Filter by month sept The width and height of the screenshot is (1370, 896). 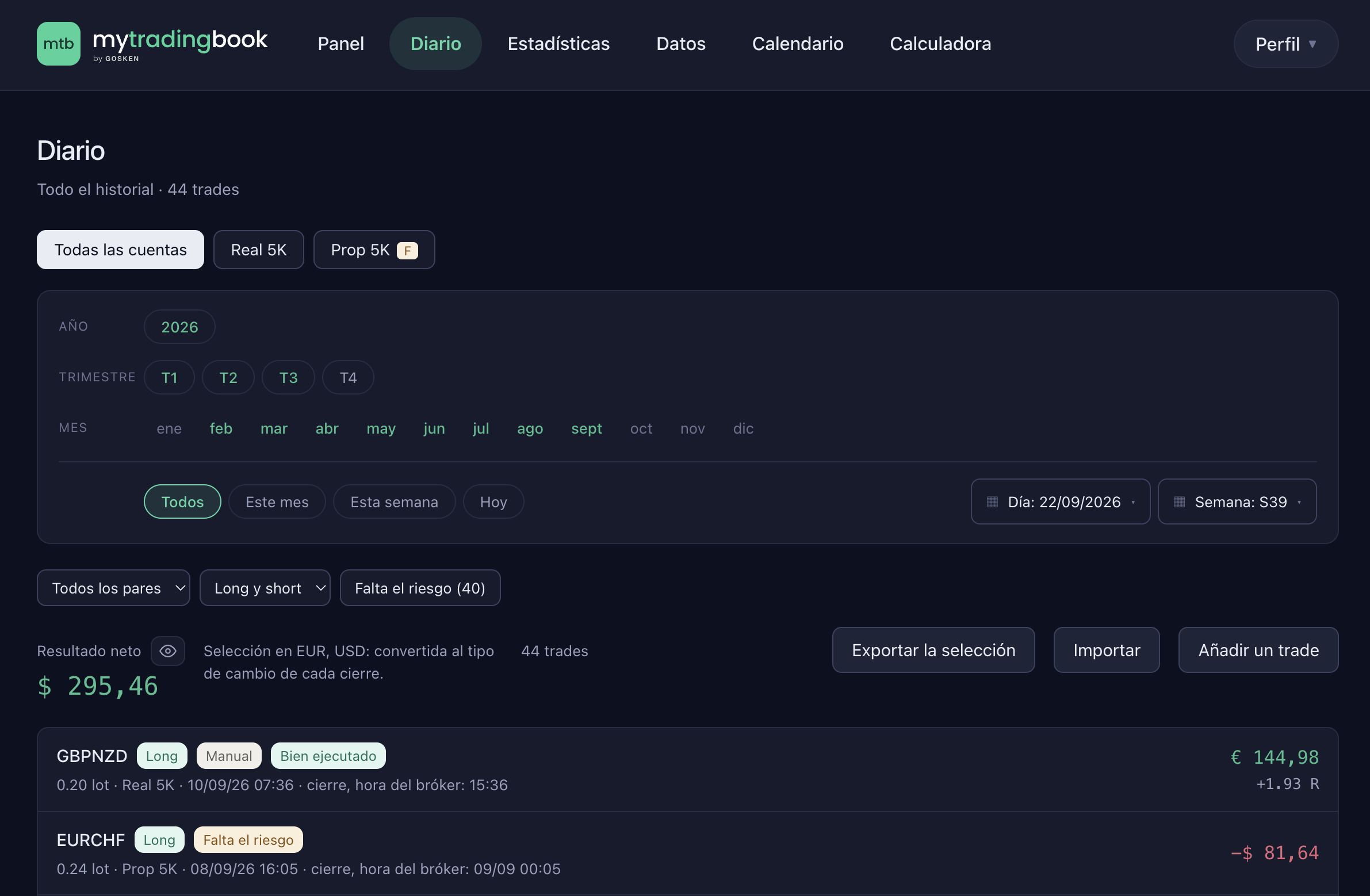click(587, 428)
